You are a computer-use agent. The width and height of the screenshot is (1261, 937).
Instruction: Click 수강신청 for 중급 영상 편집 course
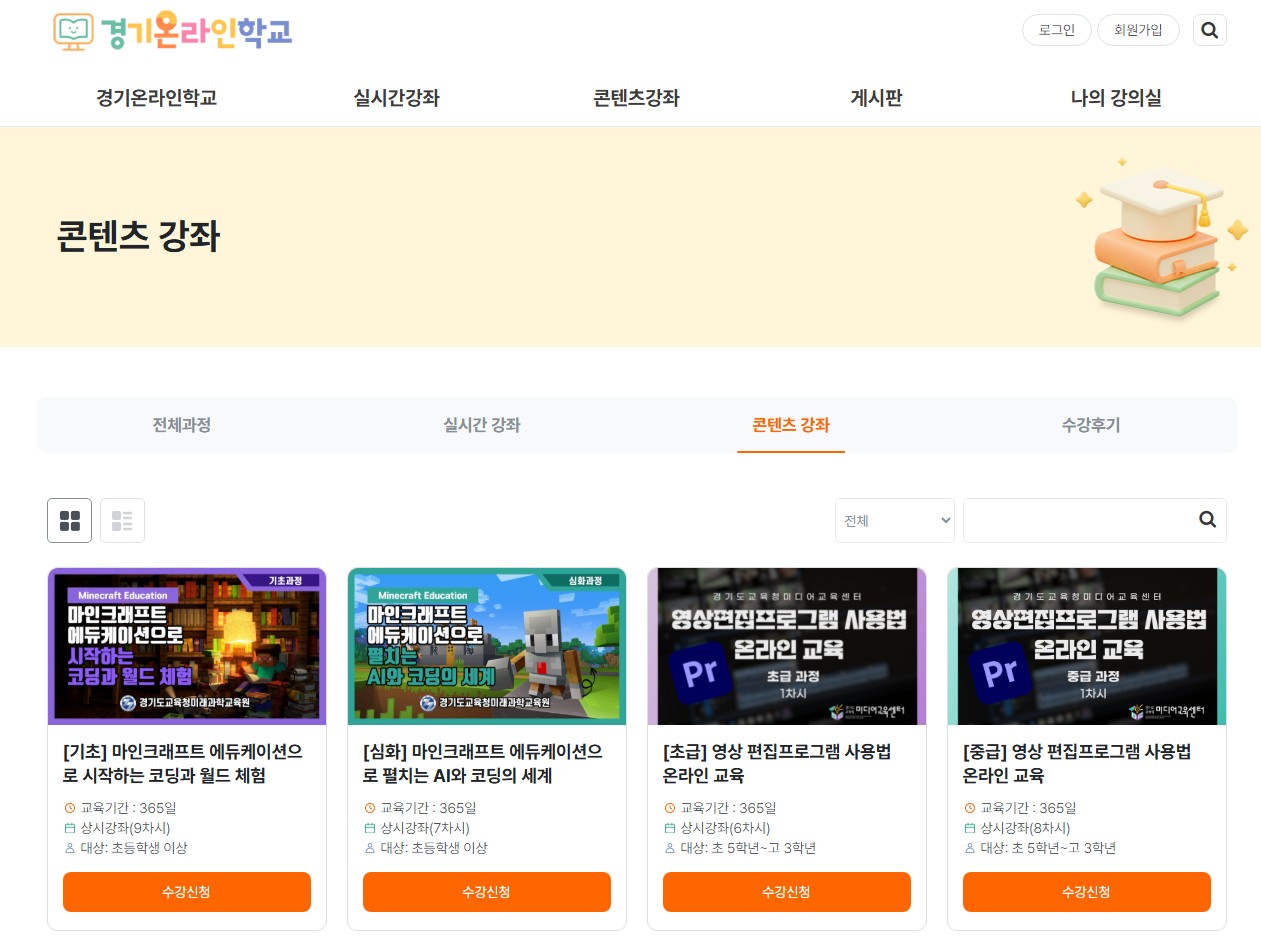tap(1086, 892)
